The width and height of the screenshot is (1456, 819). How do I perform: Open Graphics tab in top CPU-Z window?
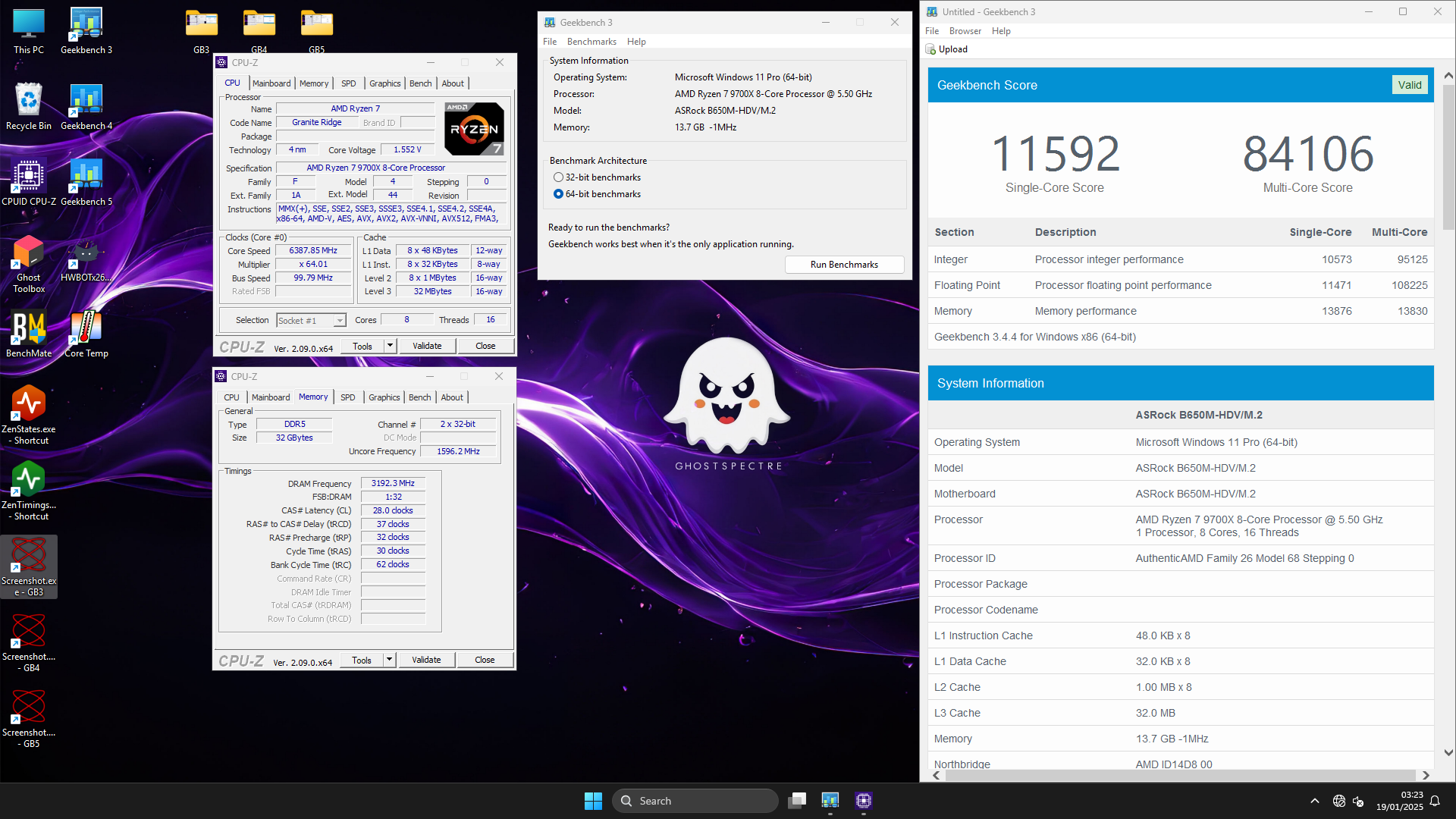pyautogui.click(x=384, y=83)
